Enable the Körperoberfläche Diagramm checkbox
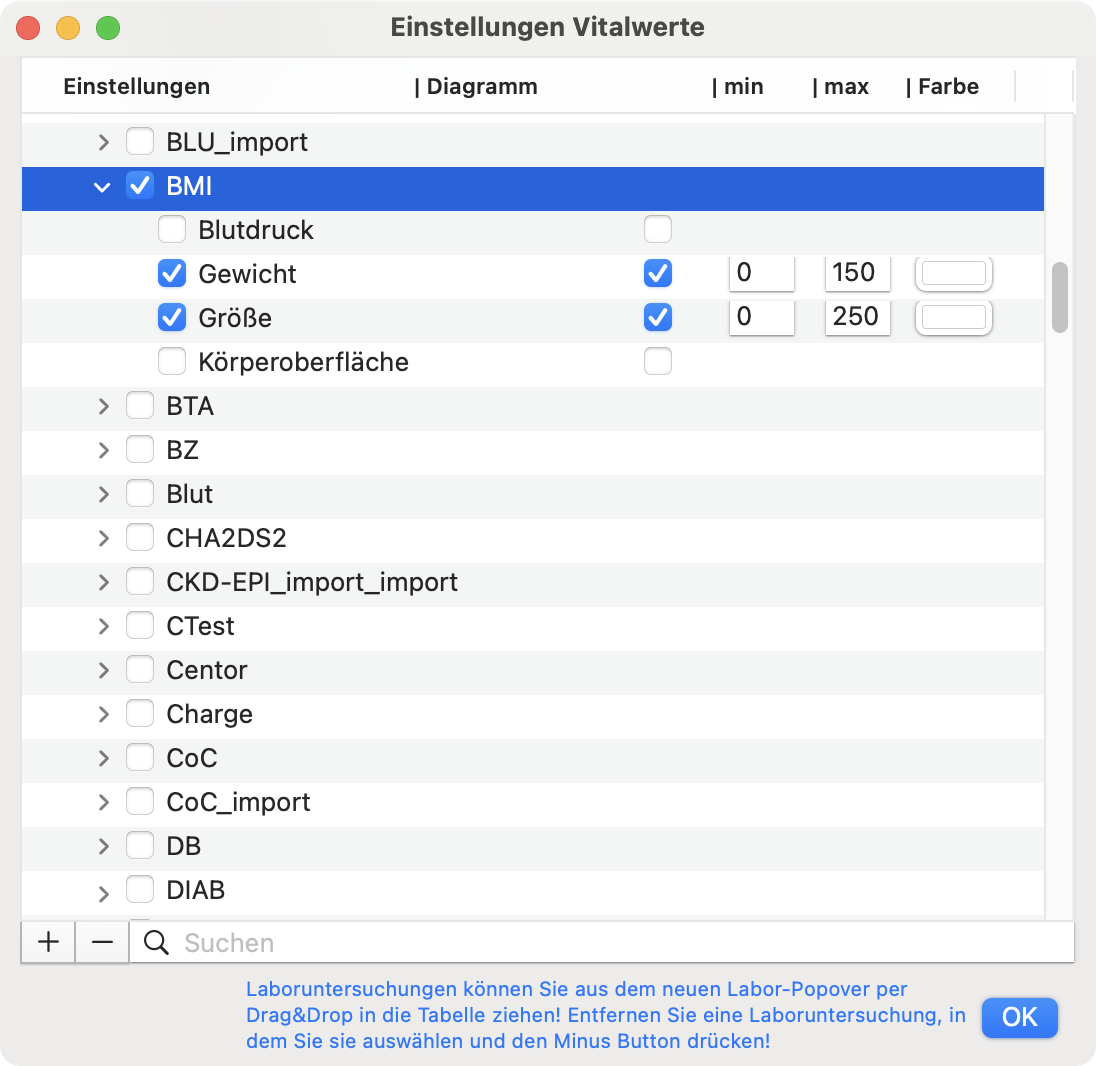 pyautogui.click(x=658, y=361)
